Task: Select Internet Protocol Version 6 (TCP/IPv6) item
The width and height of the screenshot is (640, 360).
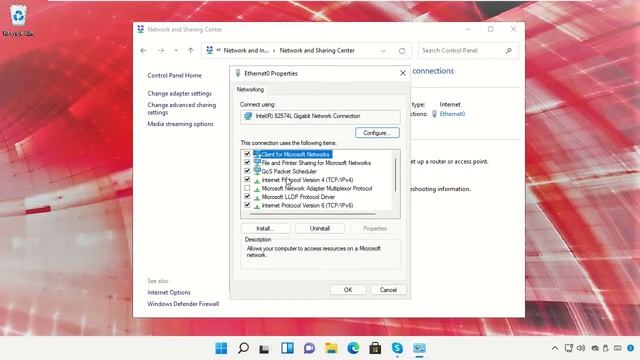Action: tap(307, 206)
